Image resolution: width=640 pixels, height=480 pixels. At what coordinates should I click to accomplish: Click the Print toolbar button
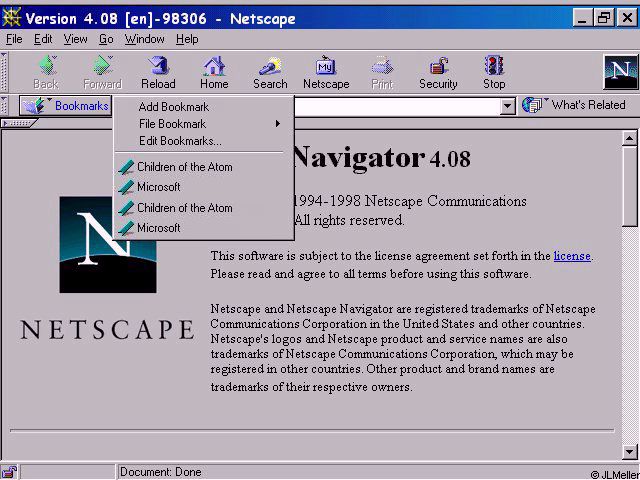tap(382, 73)
